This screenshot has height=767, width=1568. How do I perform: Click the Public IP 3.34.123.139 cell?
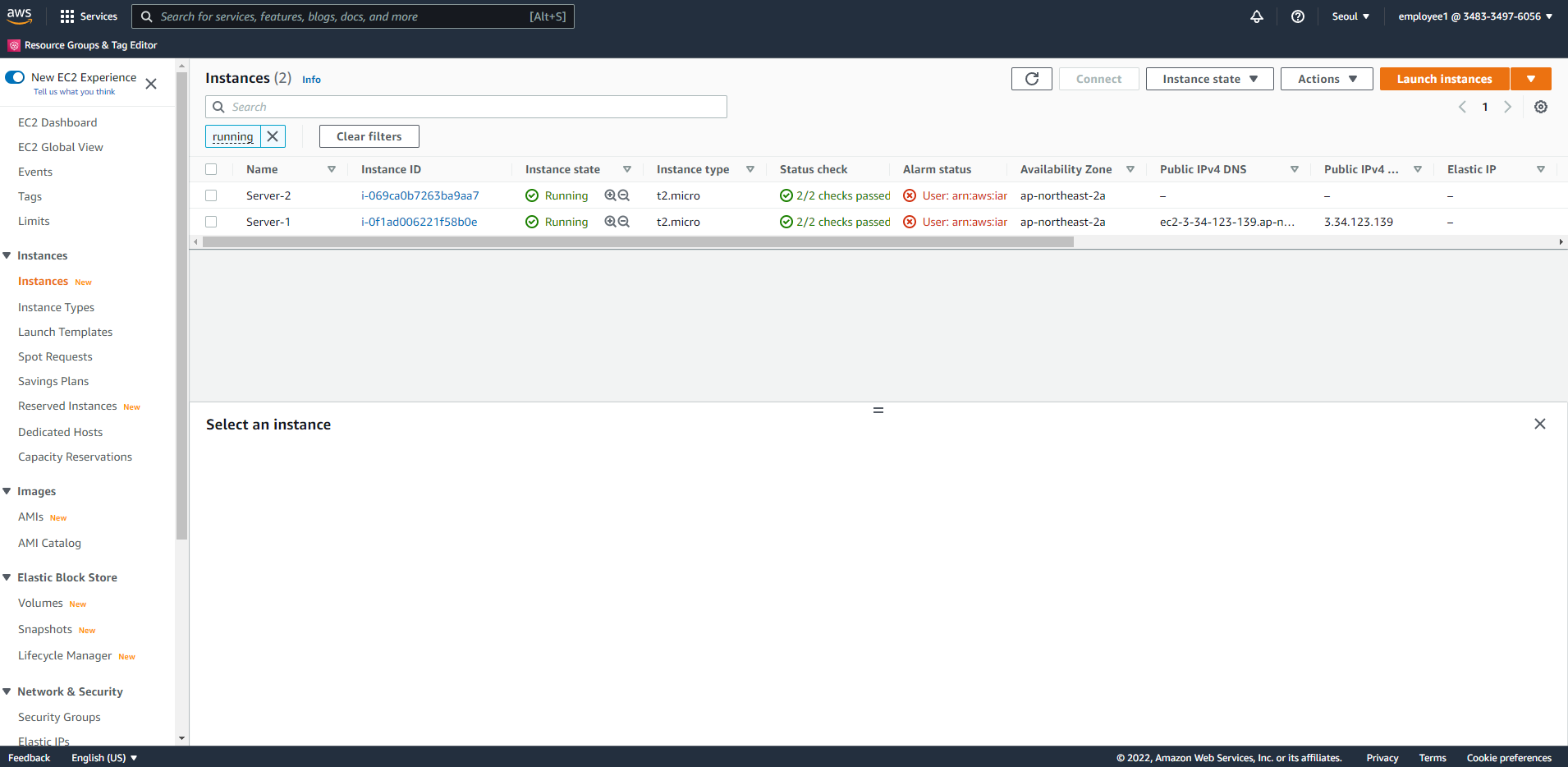pos(1359,222)
